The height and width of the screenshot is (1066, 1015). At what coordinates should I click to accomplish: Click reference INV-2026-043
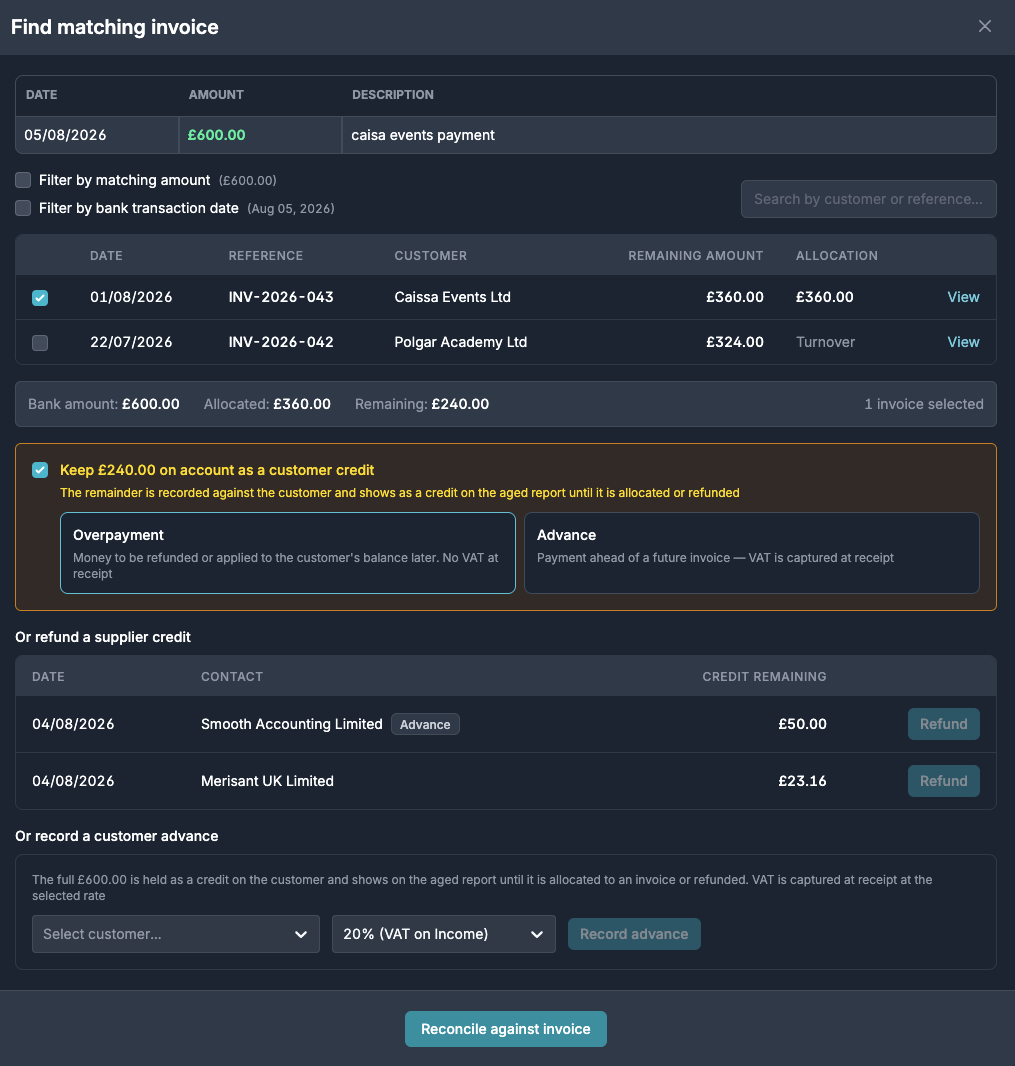point(281,297)
